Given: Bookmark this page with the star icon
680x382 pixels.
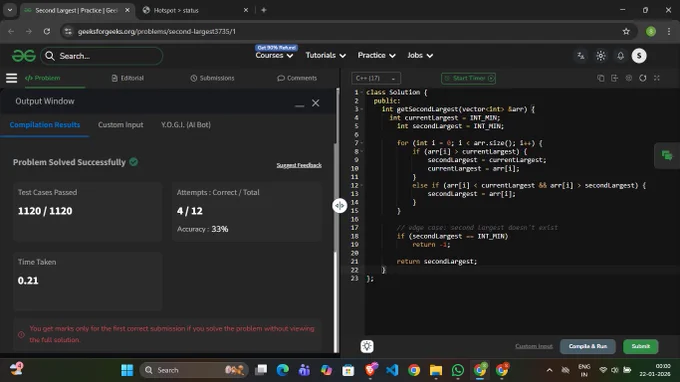Looking at the screenshot, I should pyautogui.click(x=626, y=31).
